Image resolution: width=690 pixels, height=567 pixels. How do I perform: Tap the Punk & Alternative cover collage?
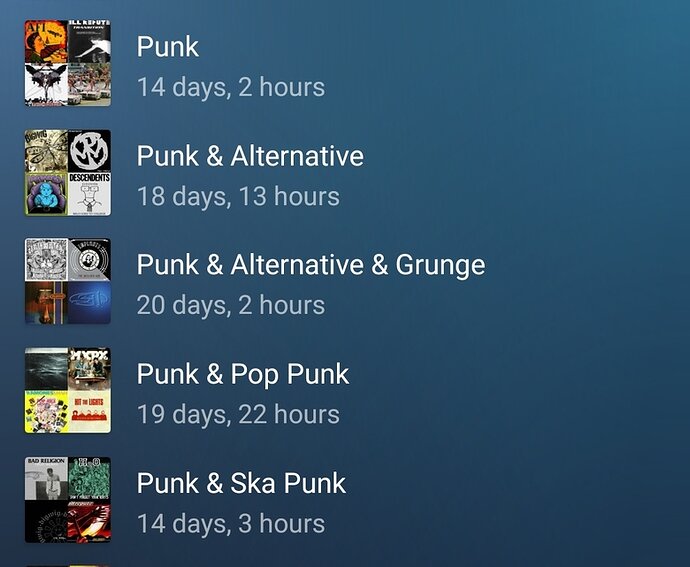(68, 172)
